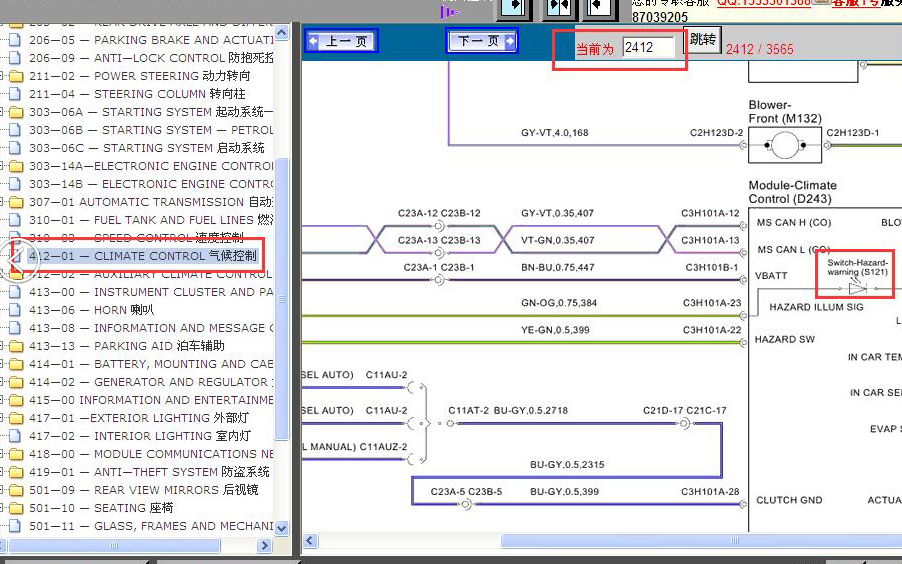This screenshot has width=902, height=564.
Task: Open 415-00 INFORMATION AND ENTERTAINMENT folder
Action: point(151,400)
